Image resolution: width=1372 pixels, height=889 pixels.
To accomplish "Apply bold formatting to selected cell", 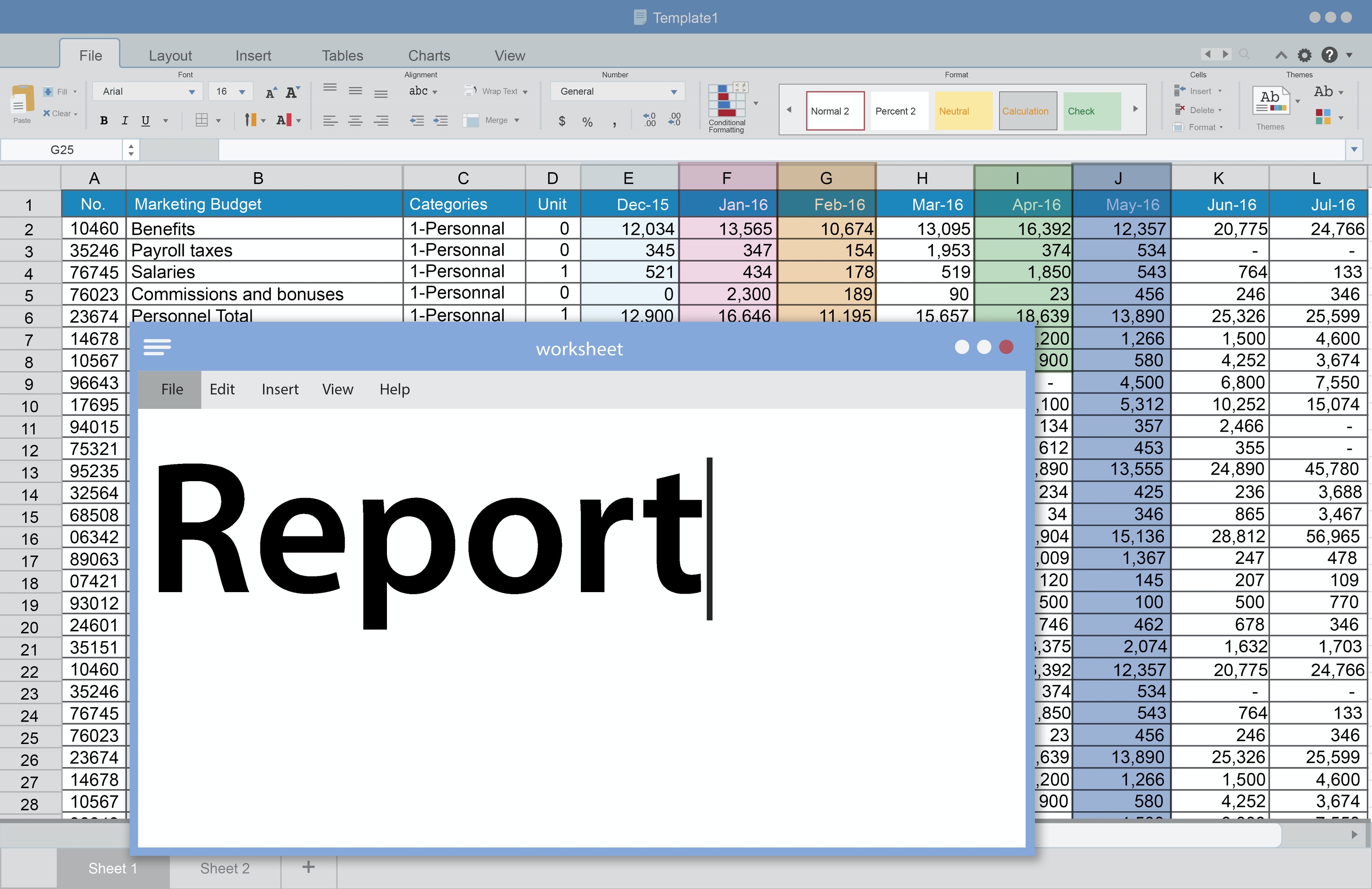I will (x=104, y=120).
